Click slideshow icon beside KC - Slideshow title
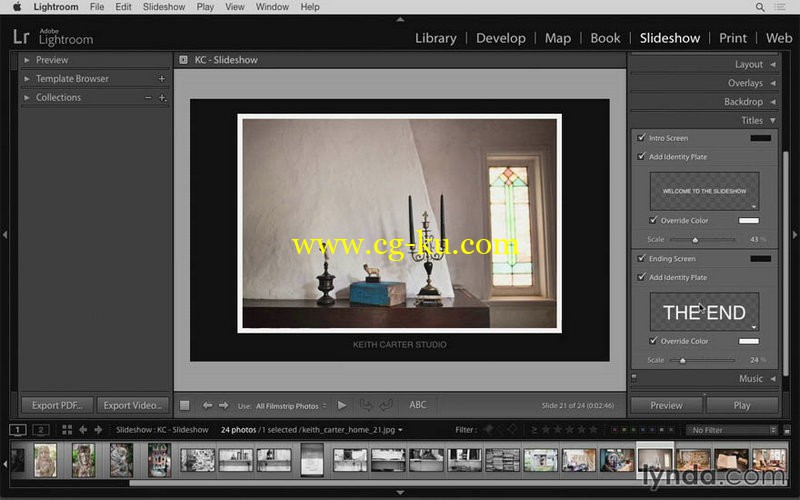This screenshot has height=500, width=800. (183, 60)
